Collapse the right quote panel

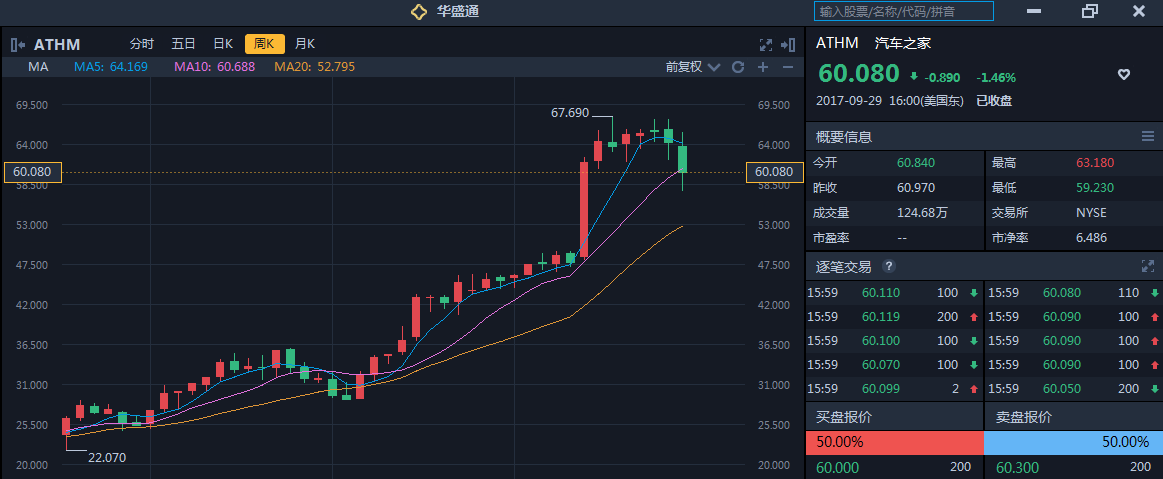788,44
